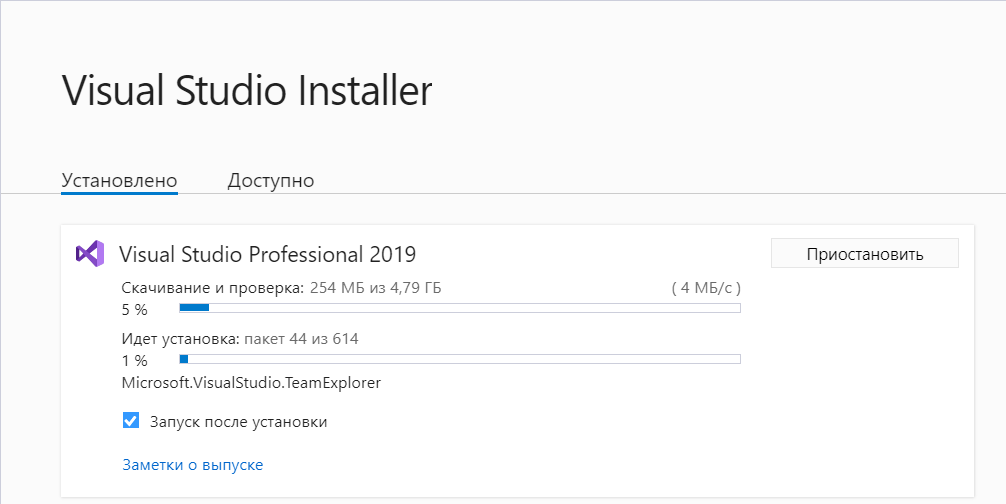Pause installation with the Приостановить button
Screen dimensions: 1006x504
point(865,253)
